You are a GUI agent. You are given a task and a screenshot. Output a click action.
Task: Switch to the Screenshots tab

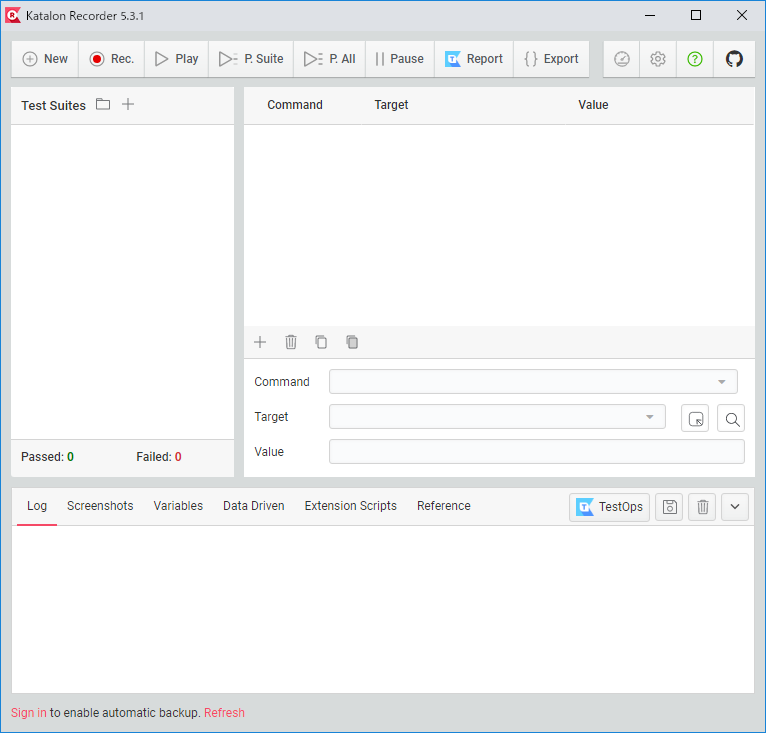click(100, 506)
